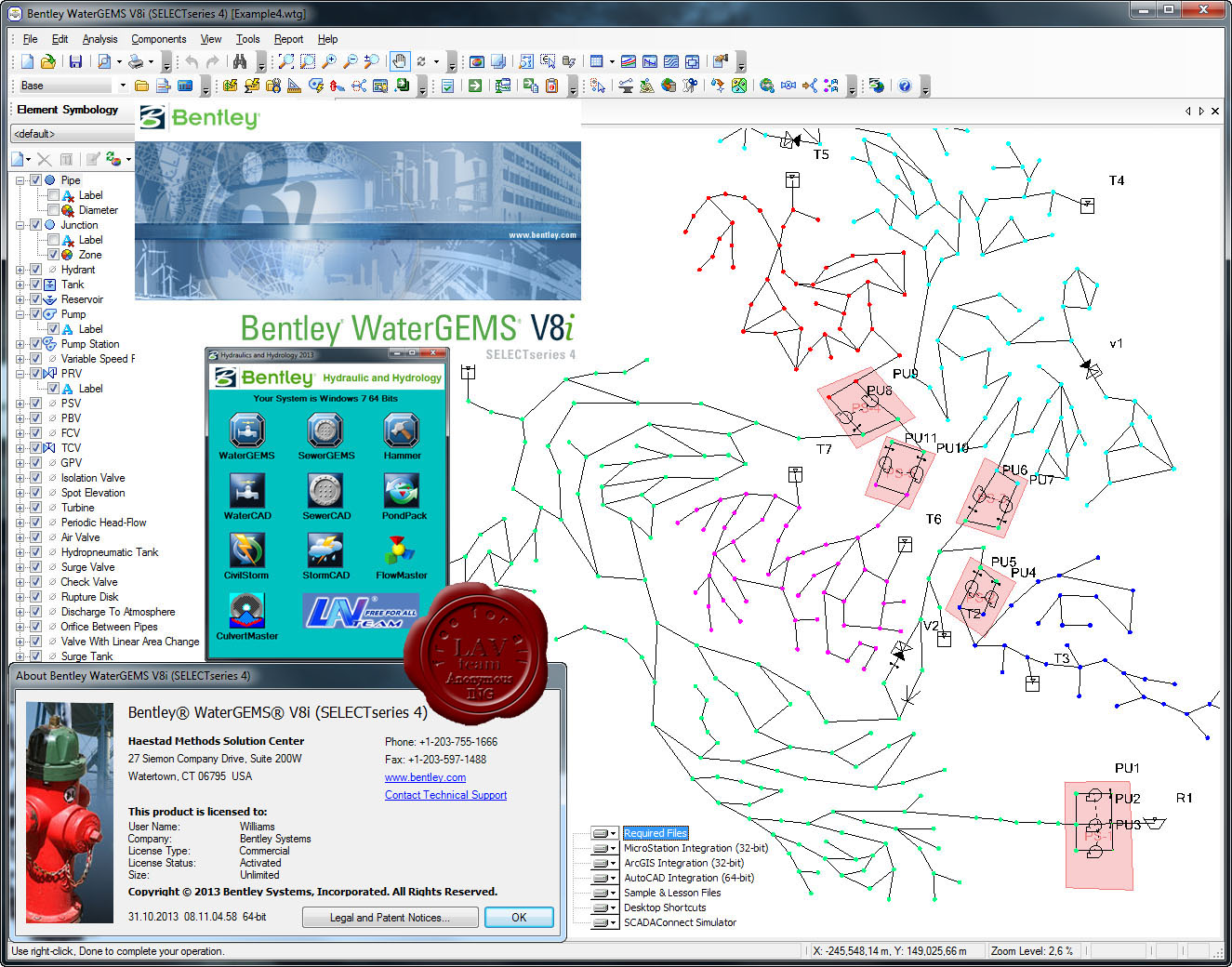1232x967 pixels.
Task: Toggle the Turbine checkbox
Action: (35, 508)
